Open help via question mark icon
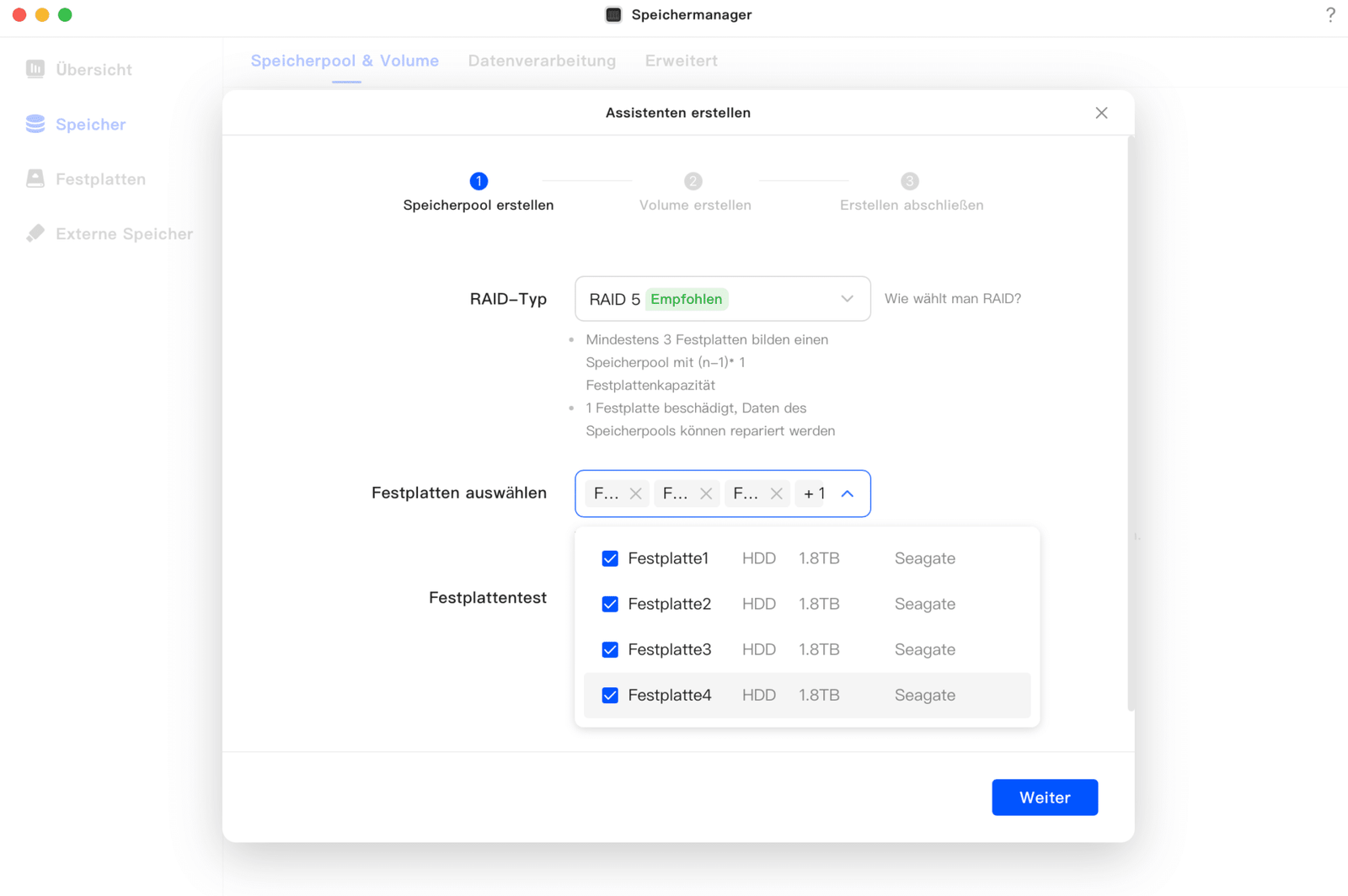This screenshot has width=1348, height=896. point(1330,15)
